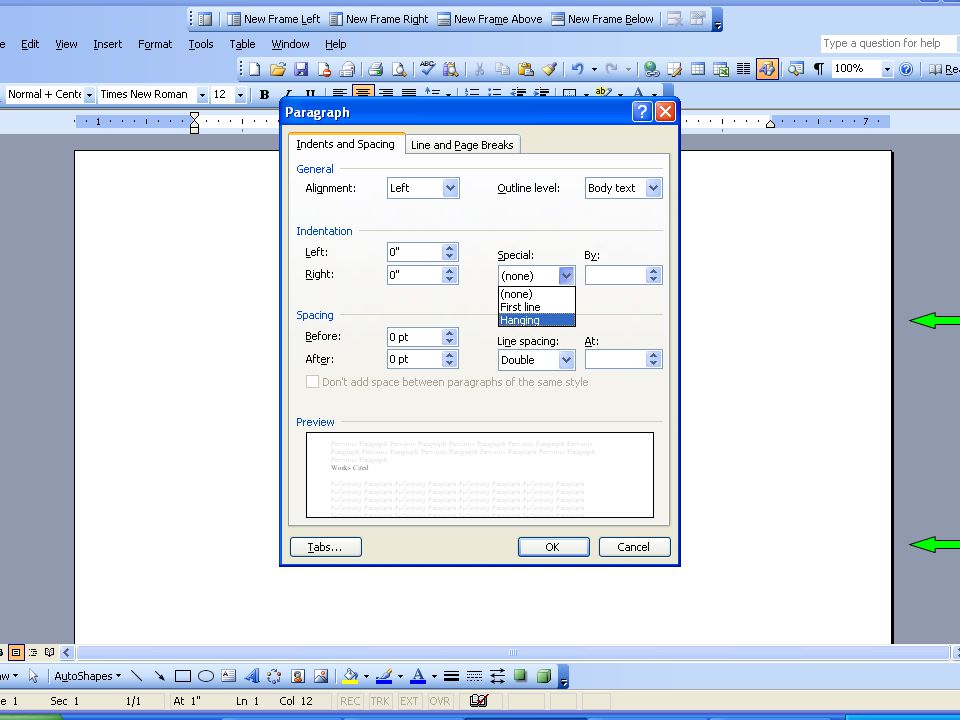Image resolution: width=960 pixels, height=720 pixels.
Task: Toggle Center alignment in formatting toolbar
Action: coord(363,93)
